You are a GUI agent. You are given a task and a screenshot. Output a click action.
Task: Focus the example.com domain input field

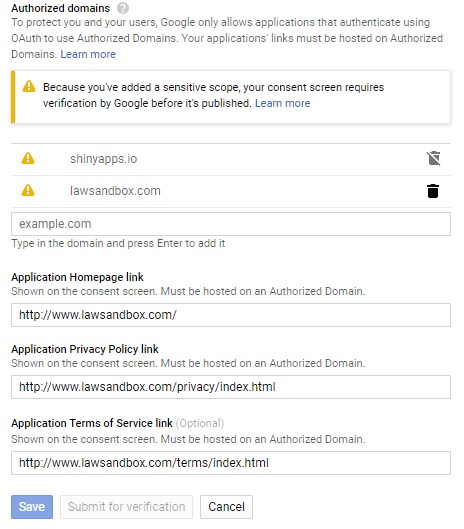(231, 224)
